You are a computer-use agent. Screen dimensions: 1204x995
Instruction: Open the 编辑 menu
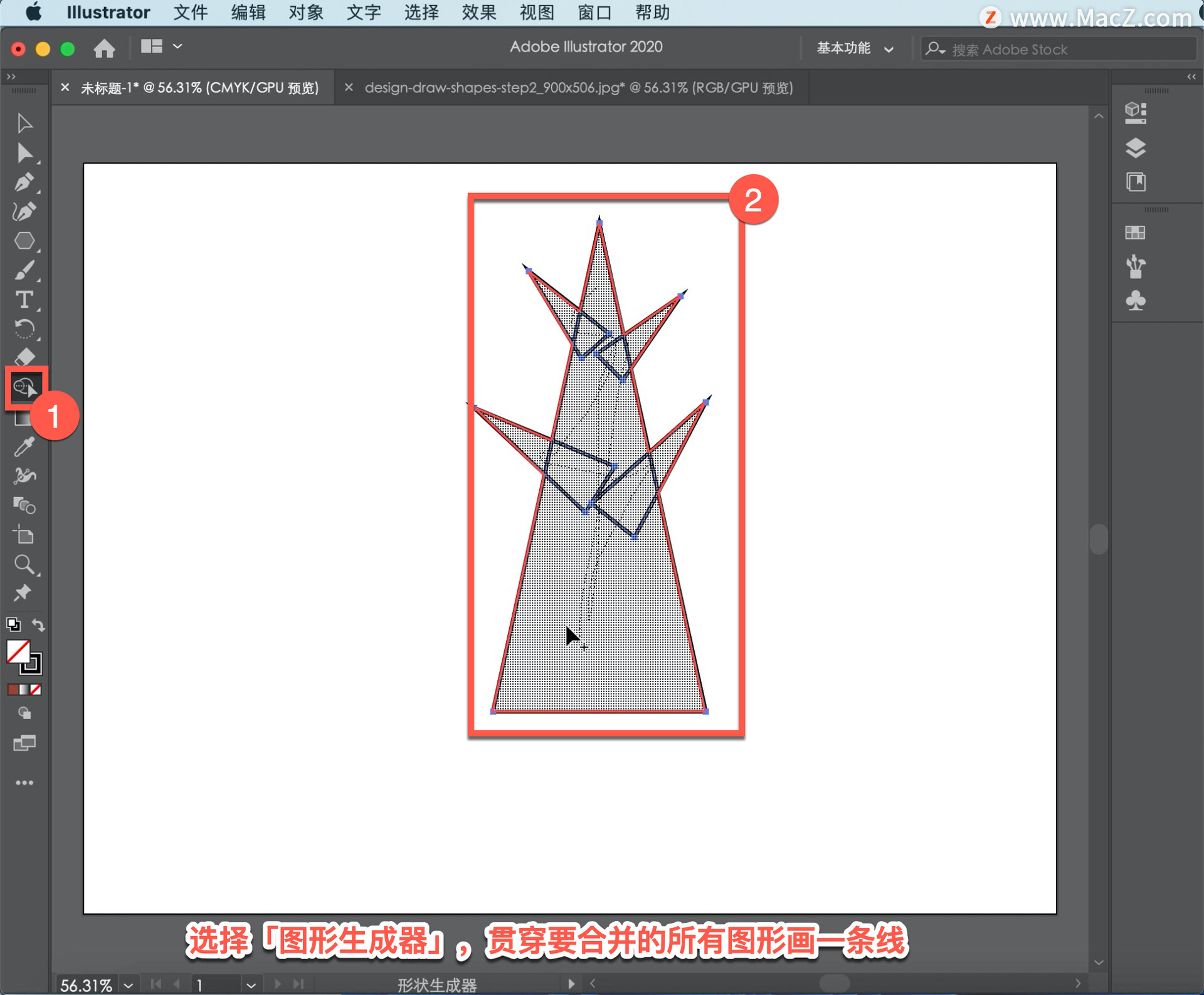coord(248,13)
